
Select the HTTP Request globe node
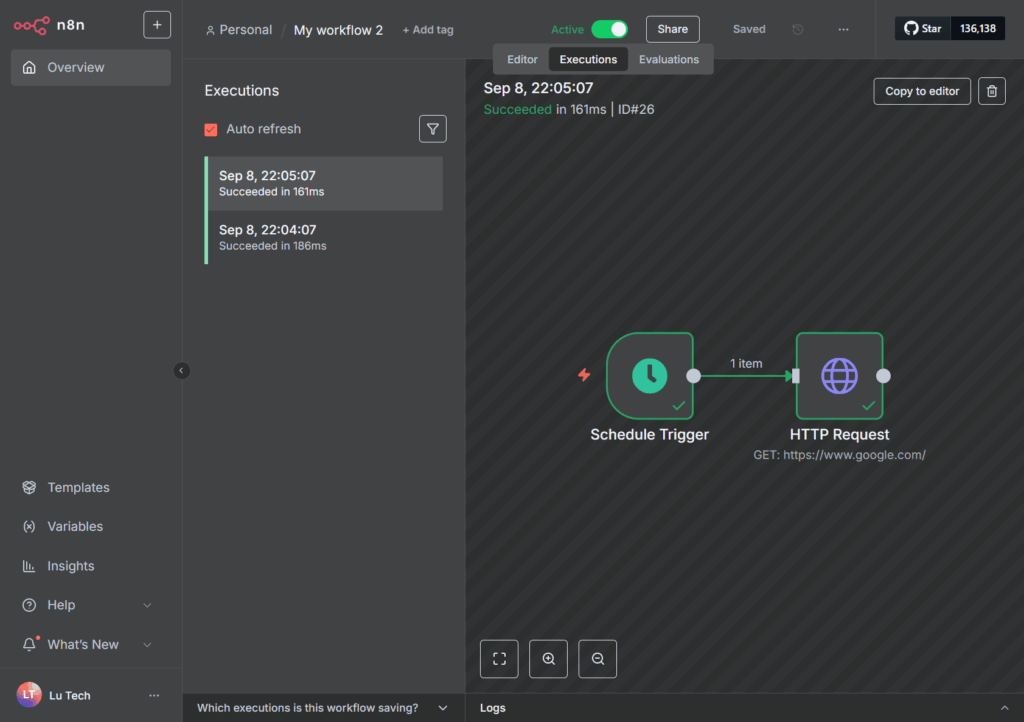pos(839,376)
